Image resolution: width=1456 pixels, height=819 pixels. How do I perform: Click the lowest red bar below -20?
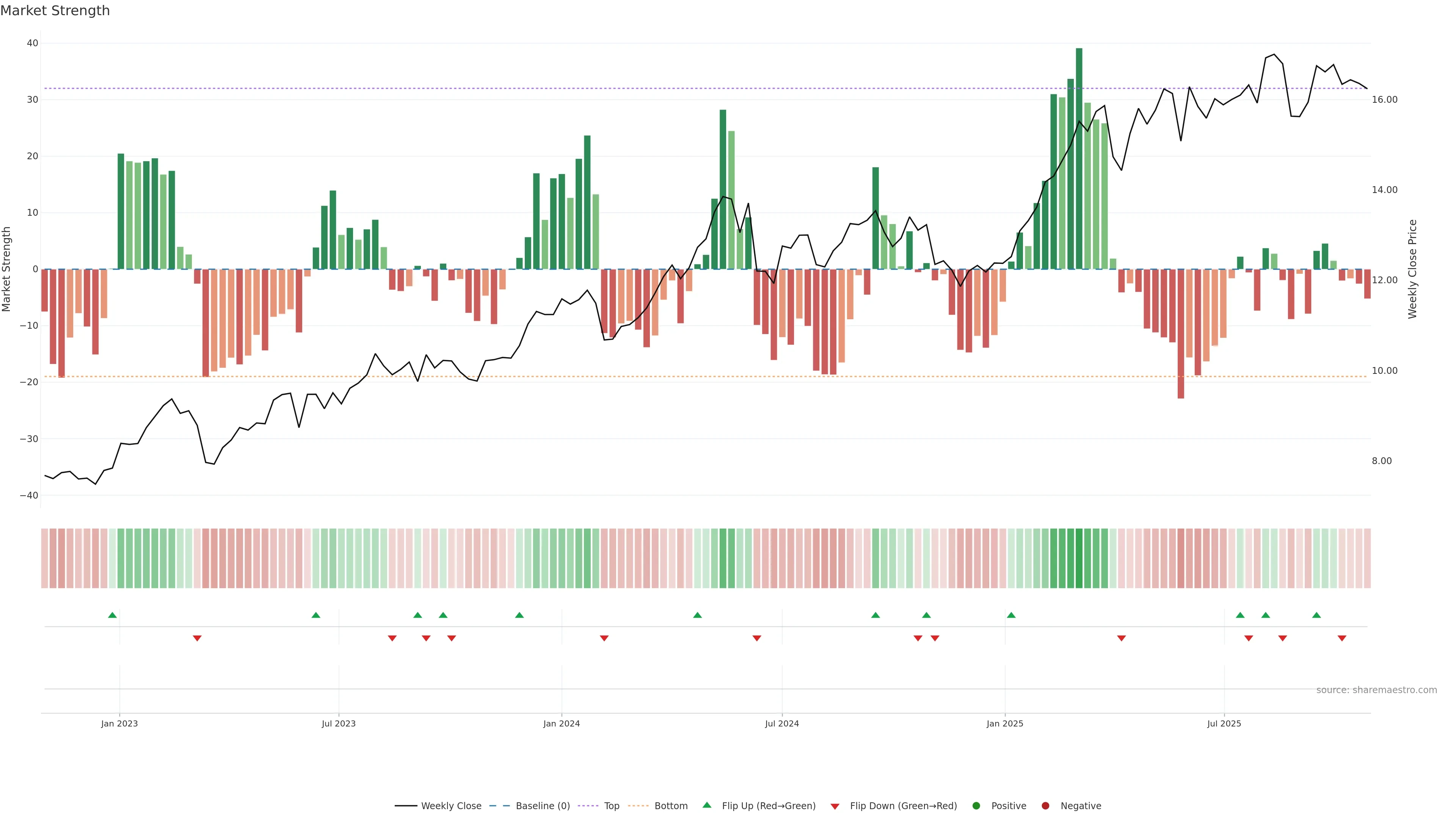tap(1181, 334)
